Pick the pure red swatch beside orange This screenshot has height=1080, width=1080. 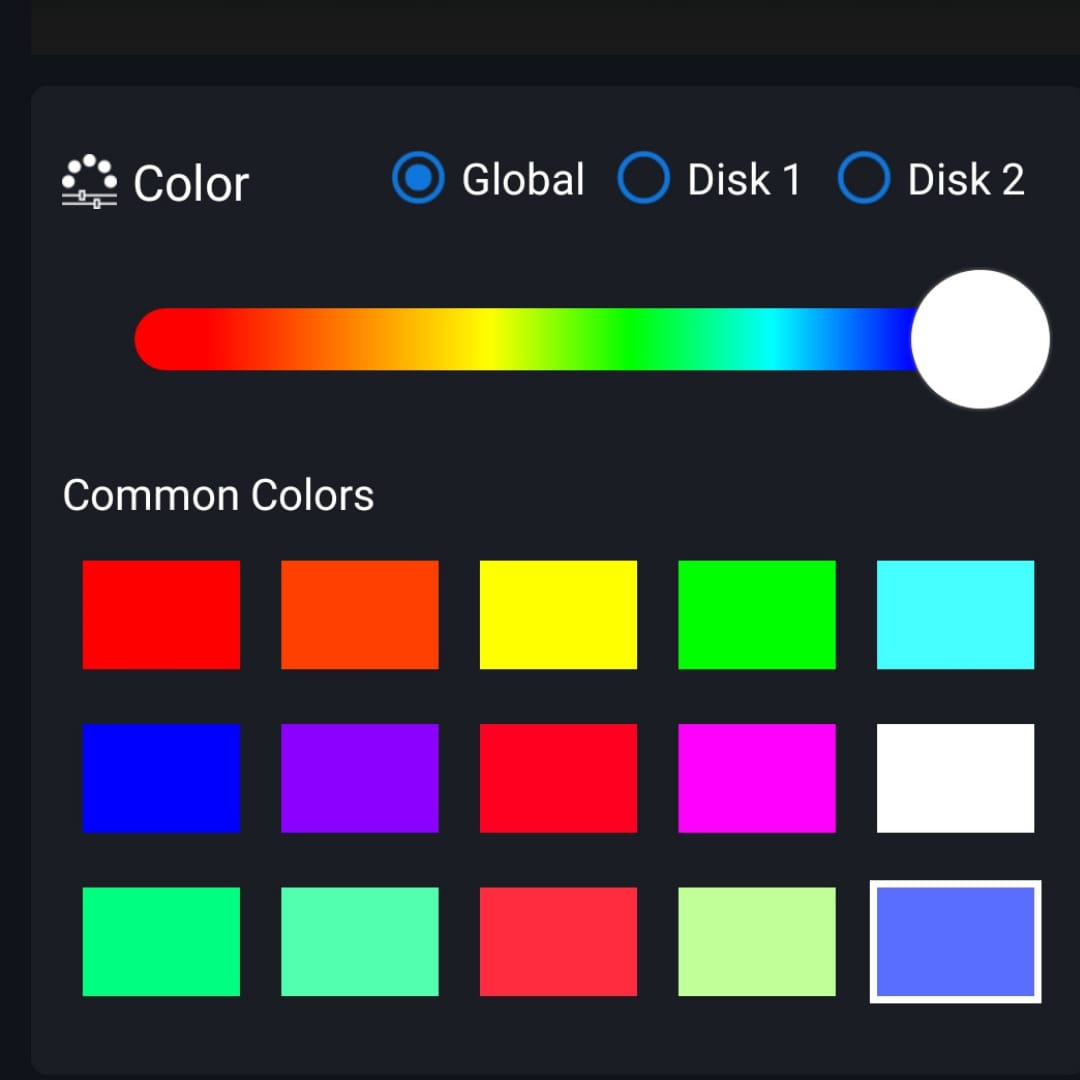coord(161,615)
